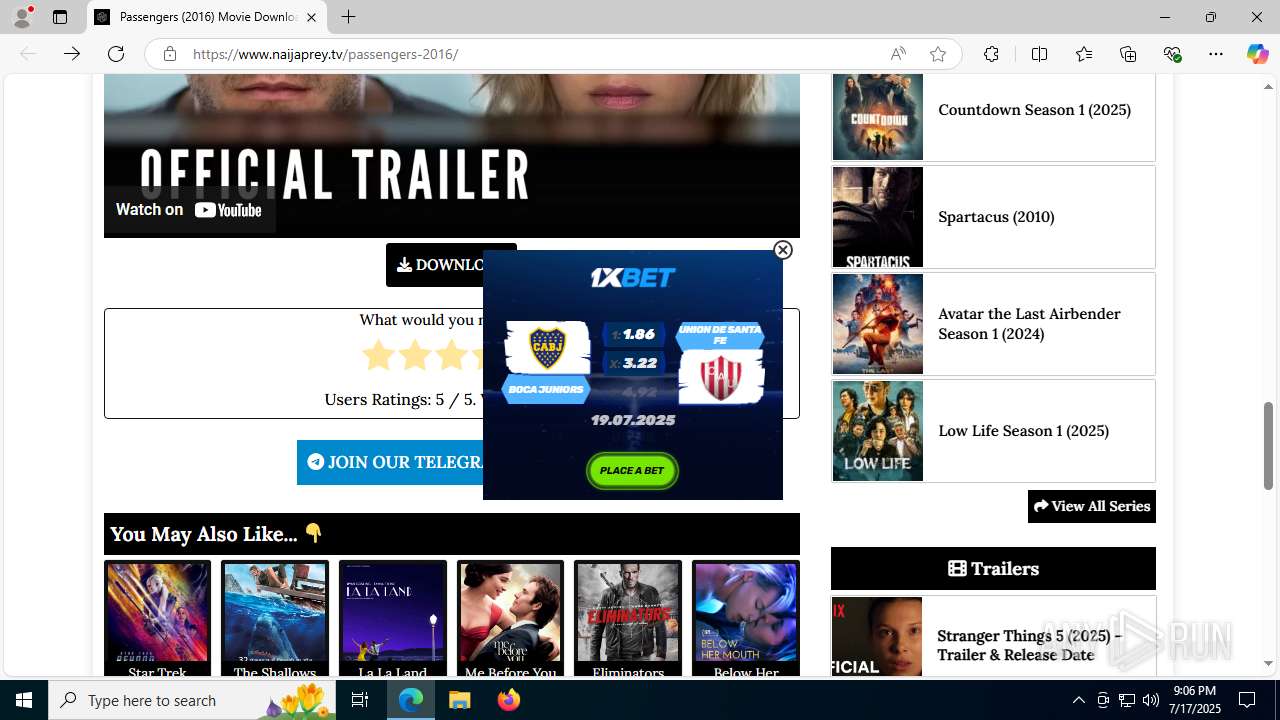Open Below Her Mouth poster
This screenshot has height=720, width=1280.
745,612
